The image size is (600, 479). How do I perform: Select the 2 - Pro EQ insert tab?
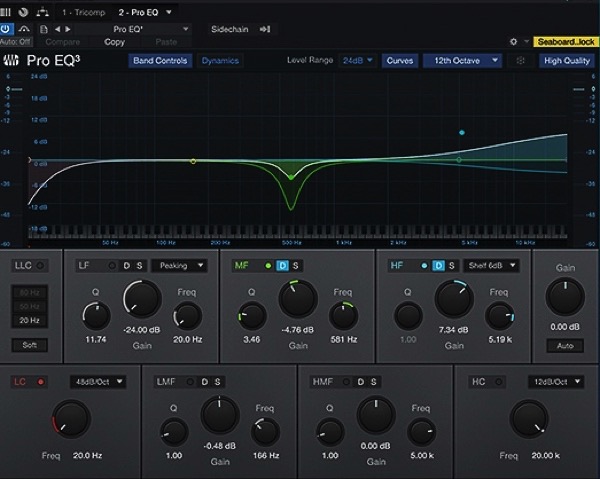click(138, 13)
